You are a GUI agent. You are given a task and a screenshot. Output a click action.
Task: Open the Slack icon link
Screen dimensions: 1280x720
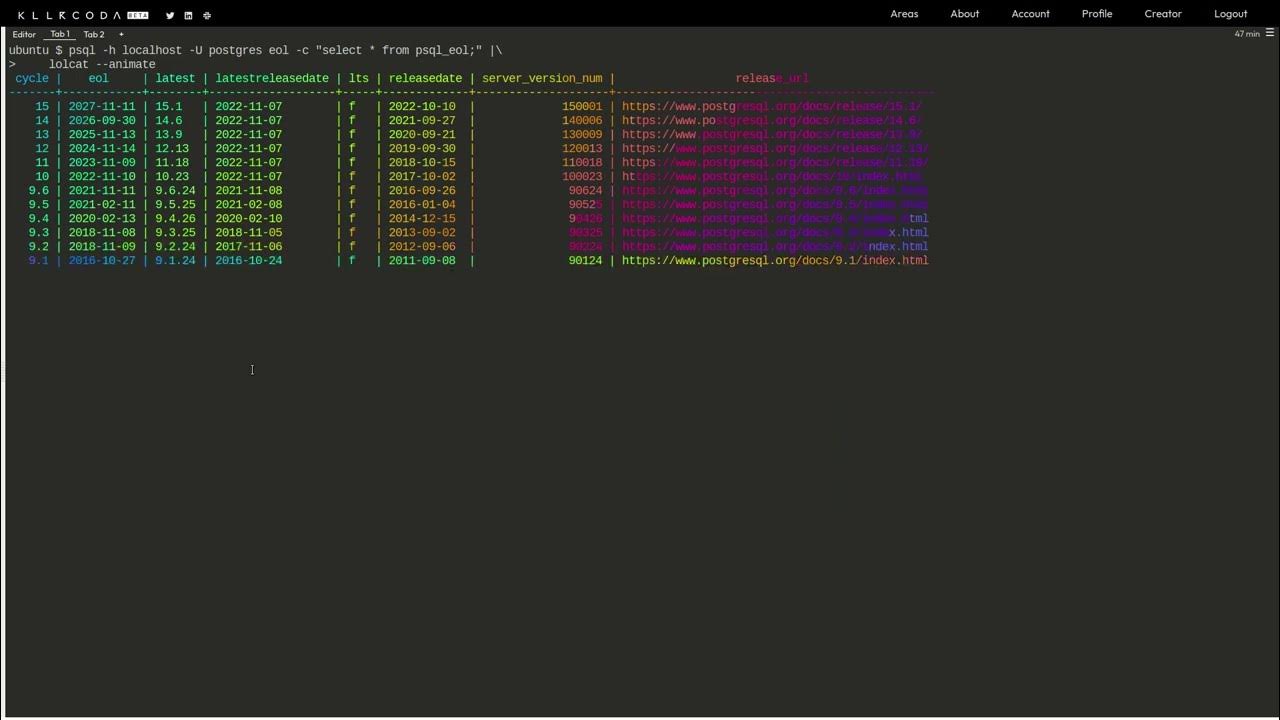207,15
